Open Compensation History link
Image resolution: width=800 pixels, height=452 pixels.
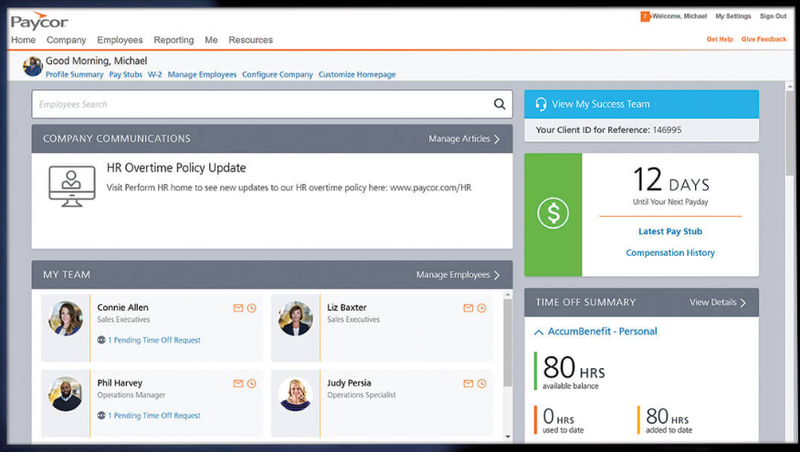pos(670,253)
